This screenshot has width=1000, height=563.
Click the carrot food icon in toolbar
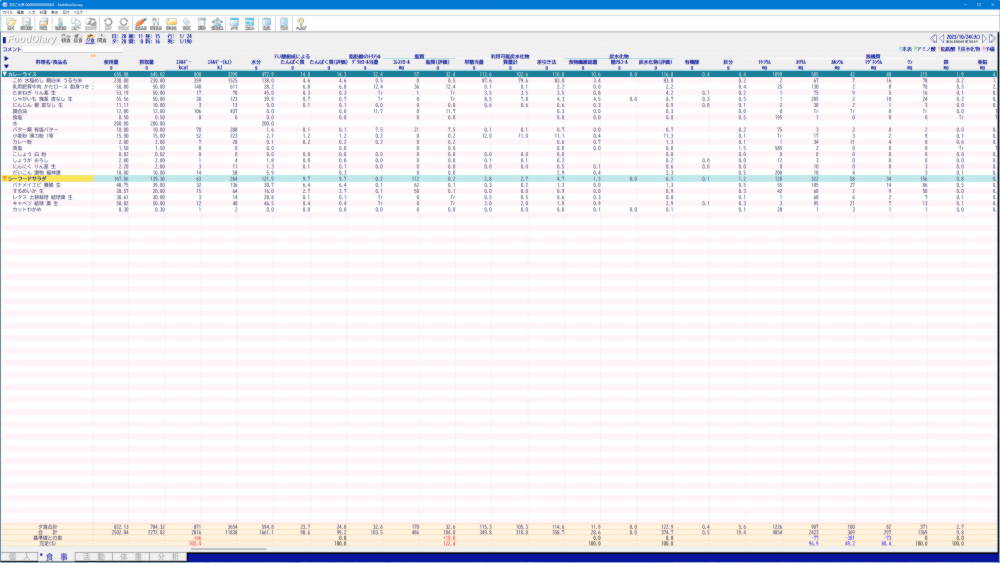(141, 23)
